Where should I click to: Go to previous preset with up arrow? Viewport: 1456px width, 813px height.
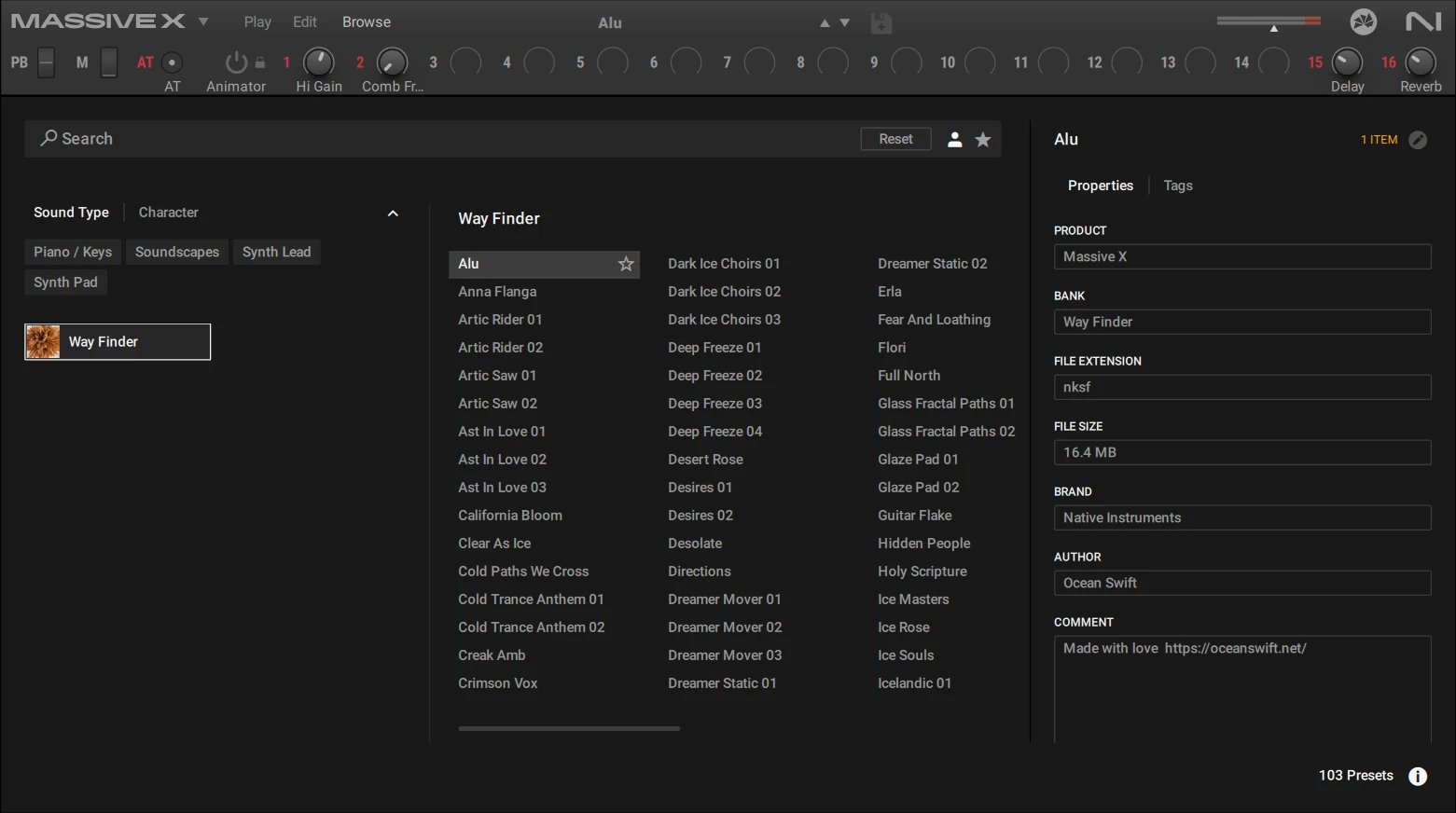pyautogui.click(x=825, y=23)
